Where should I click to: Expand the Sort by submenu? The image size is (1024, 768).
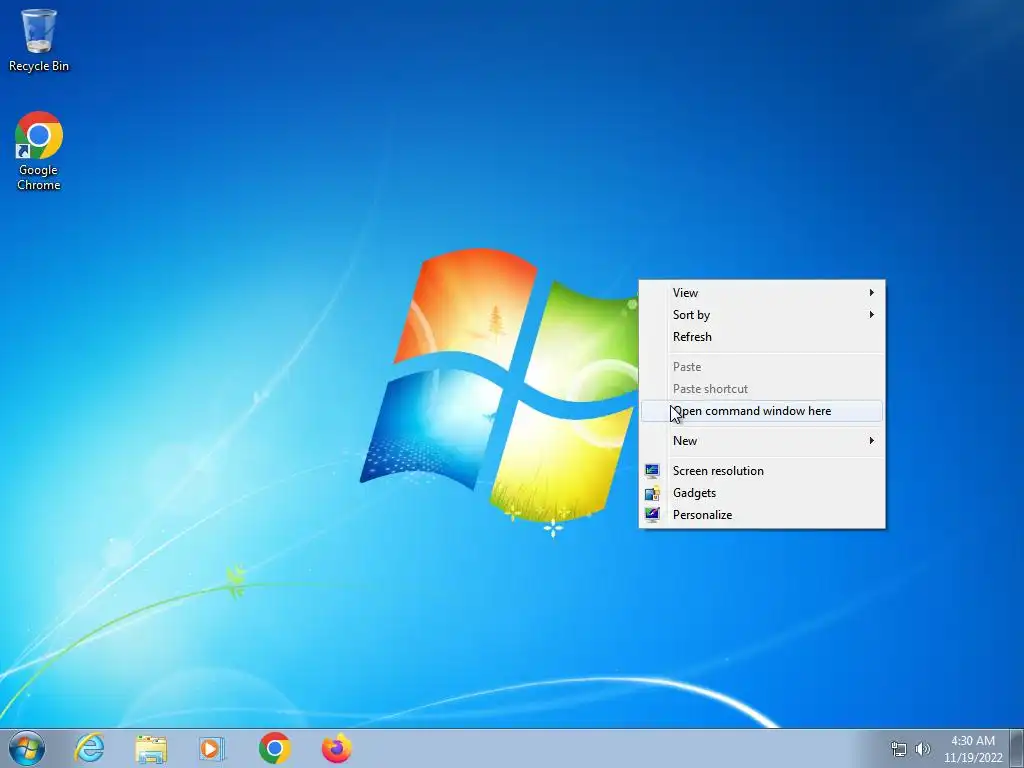(x=761, y=315)
